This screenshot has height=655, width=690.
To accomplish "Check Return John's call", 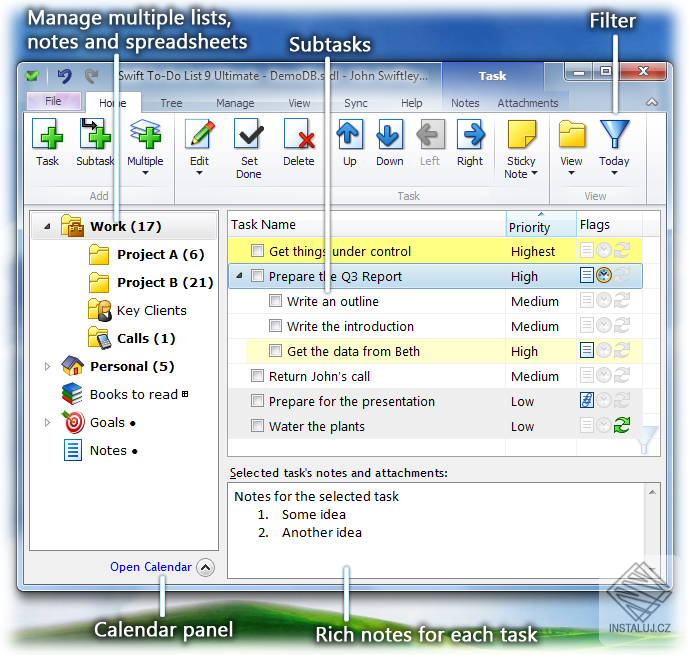I will [257, 376].
